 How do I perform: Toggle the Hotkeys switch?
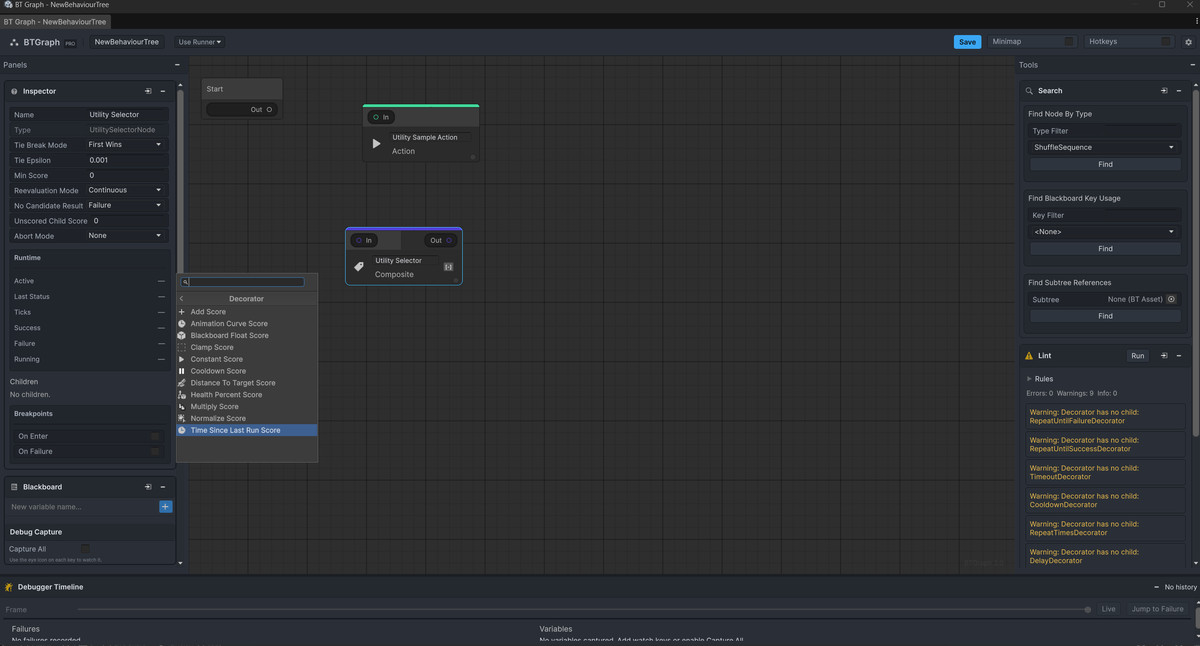click(x=1165, y=42)
